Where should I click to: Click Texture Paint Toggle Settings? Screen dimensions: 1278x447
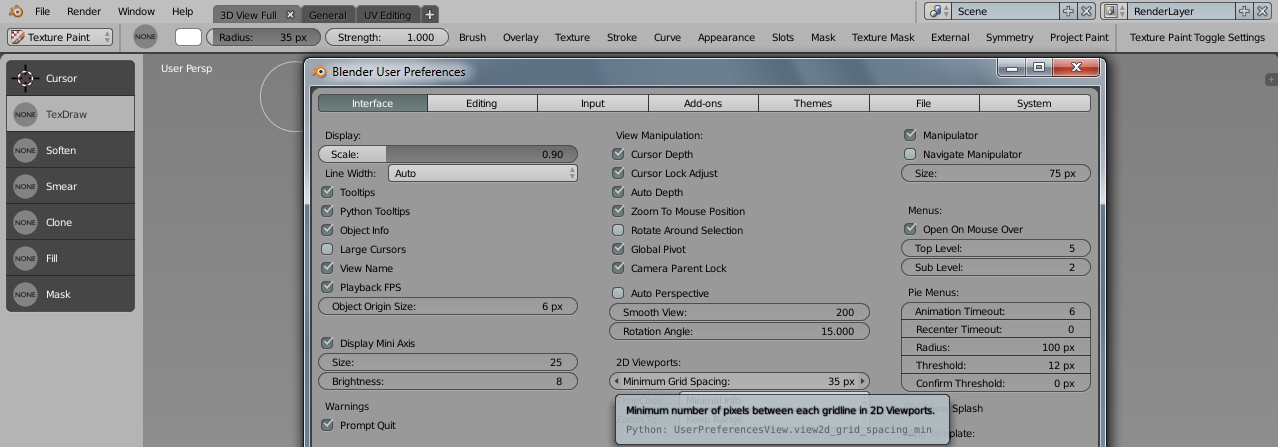point(1197,37)
